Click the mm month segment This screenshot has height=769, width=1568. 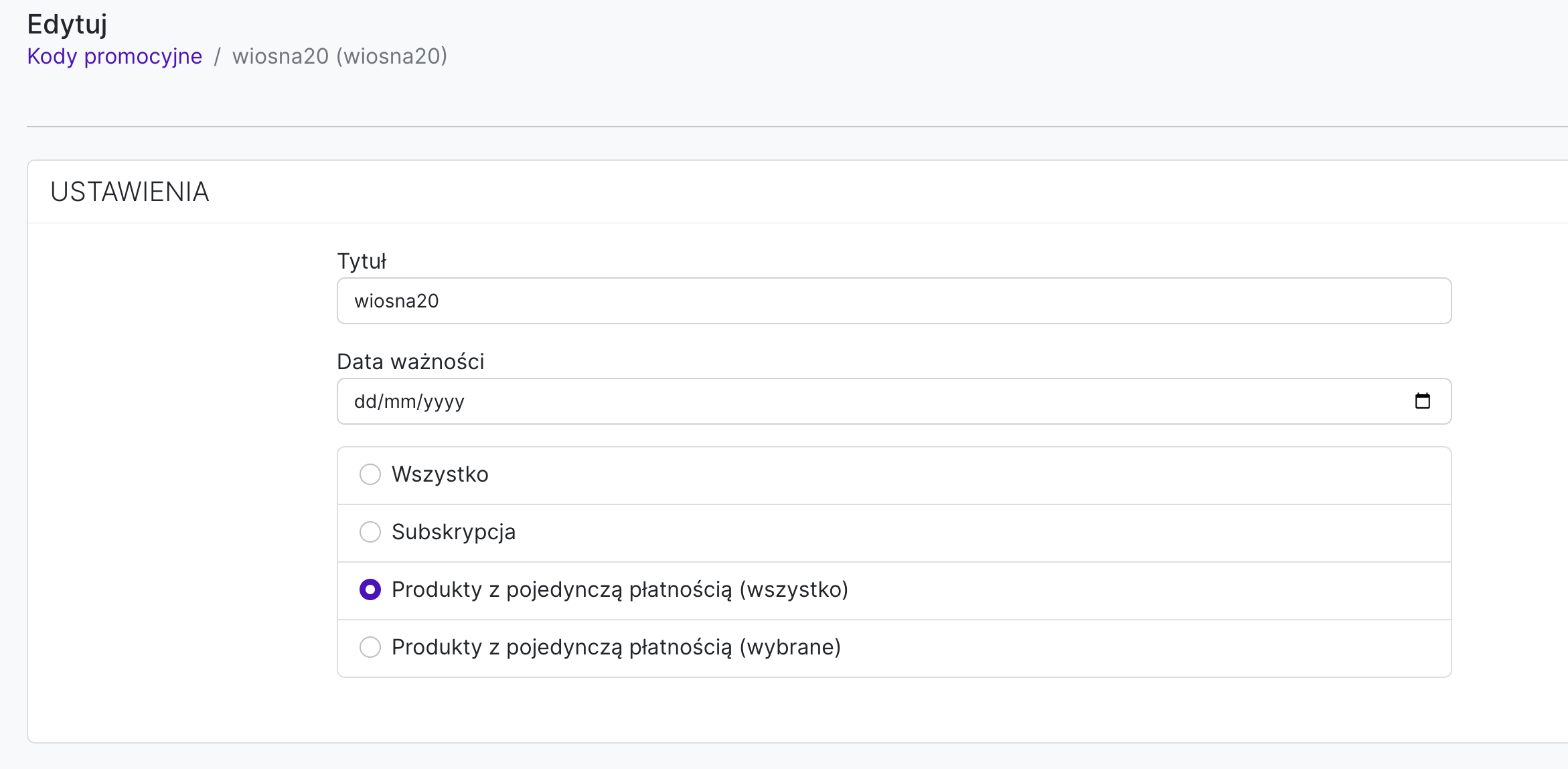[400, 401]
